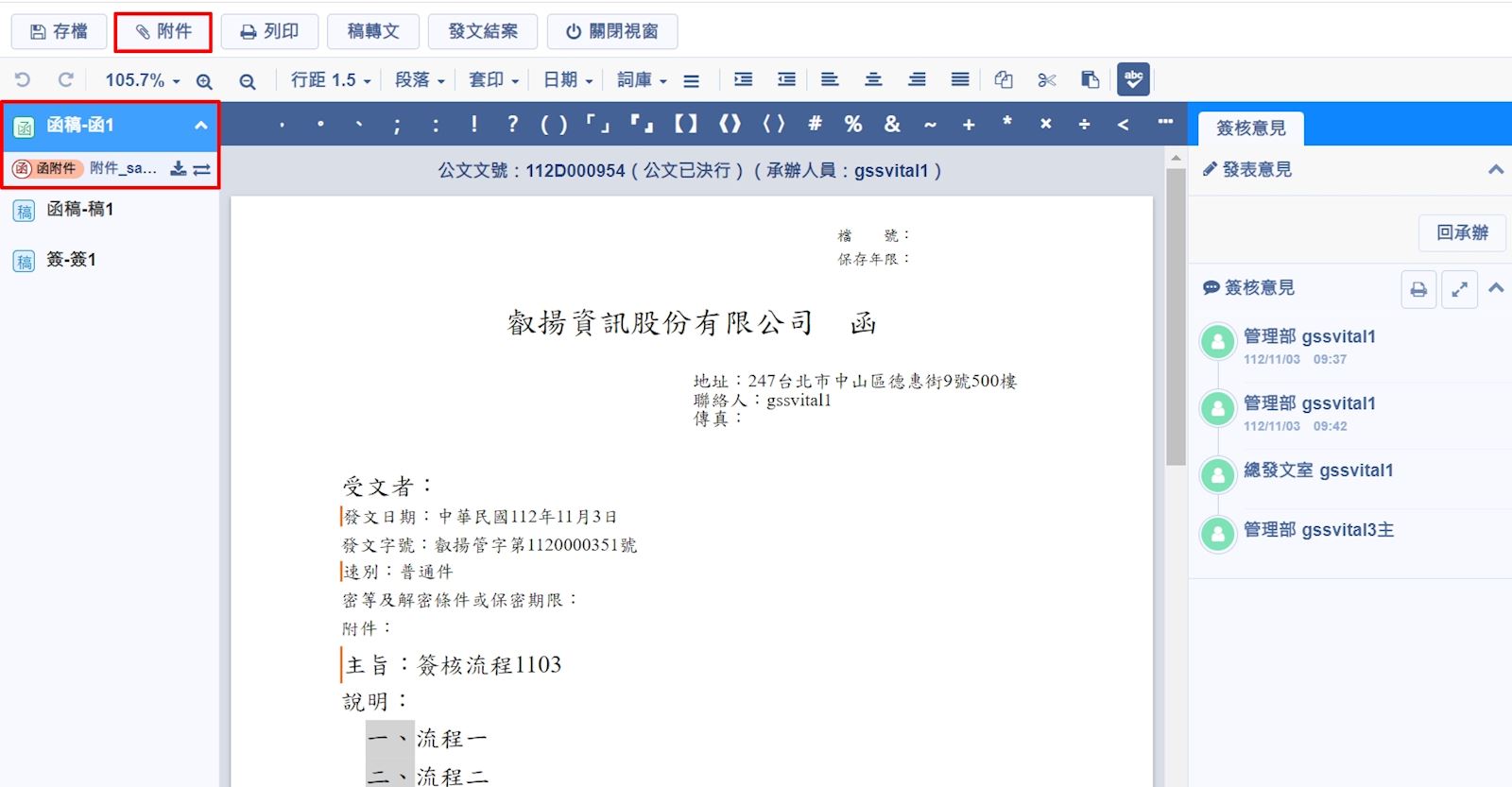
Task: Click the document vertical scrollbar
Action: 1176,317
